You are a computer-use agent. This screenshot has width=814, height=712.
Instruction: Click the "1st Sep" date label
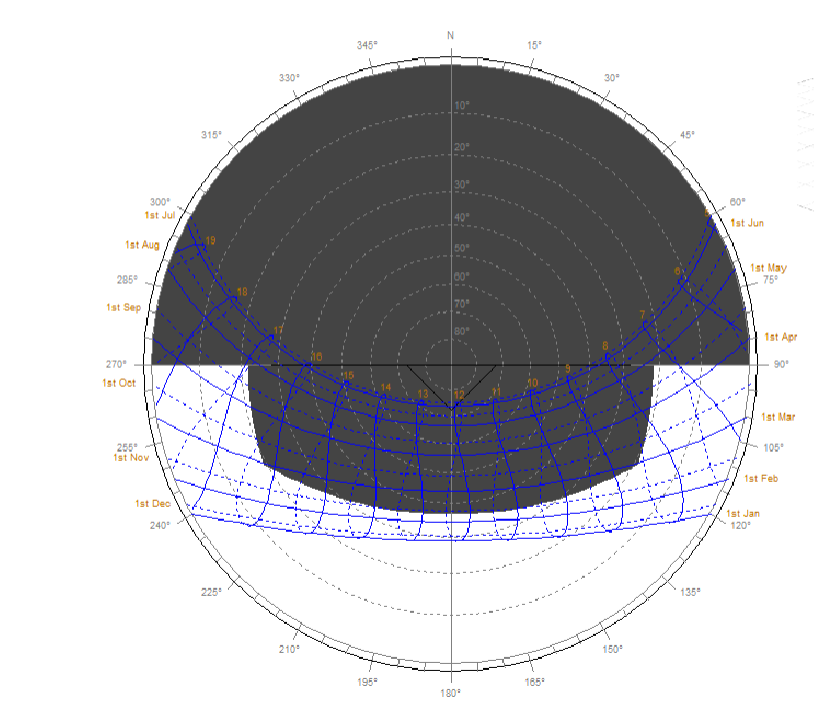[x=124, y=307]
